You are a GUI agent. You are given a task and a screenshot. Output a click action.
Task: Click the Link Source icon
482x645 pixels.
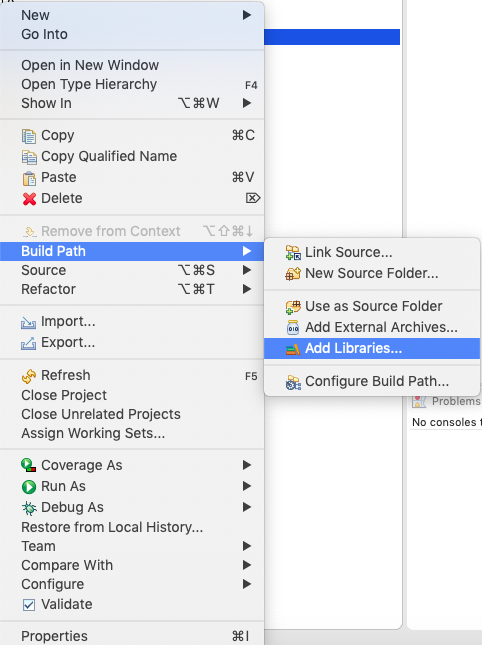point(293,253)
